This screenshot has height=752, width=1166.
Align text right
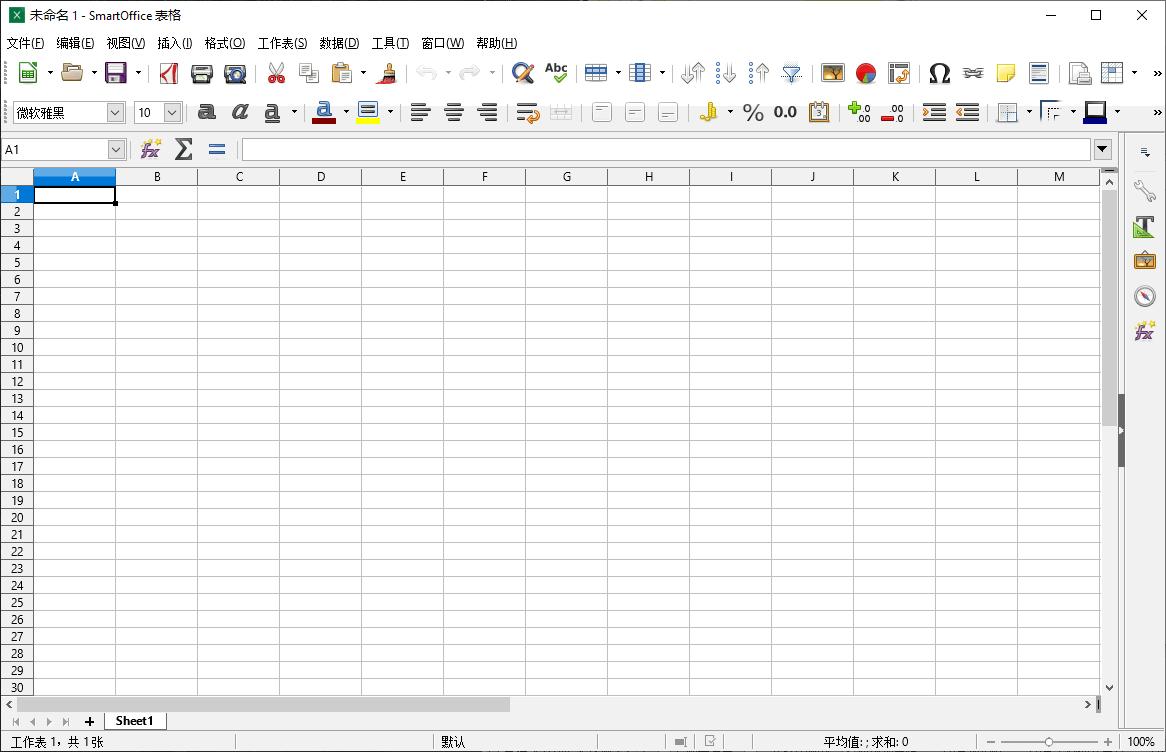tap(487, 112)
